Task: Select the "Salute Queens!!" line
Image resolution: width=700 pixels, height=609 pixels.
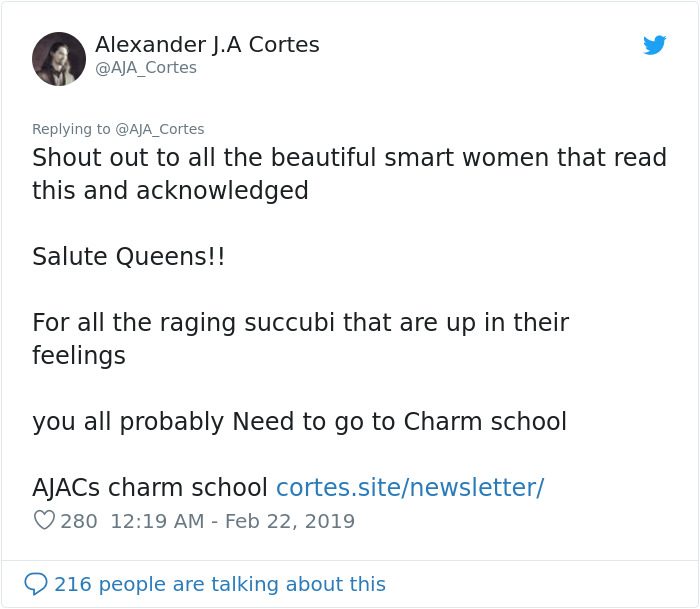Action: click(128, 256)
